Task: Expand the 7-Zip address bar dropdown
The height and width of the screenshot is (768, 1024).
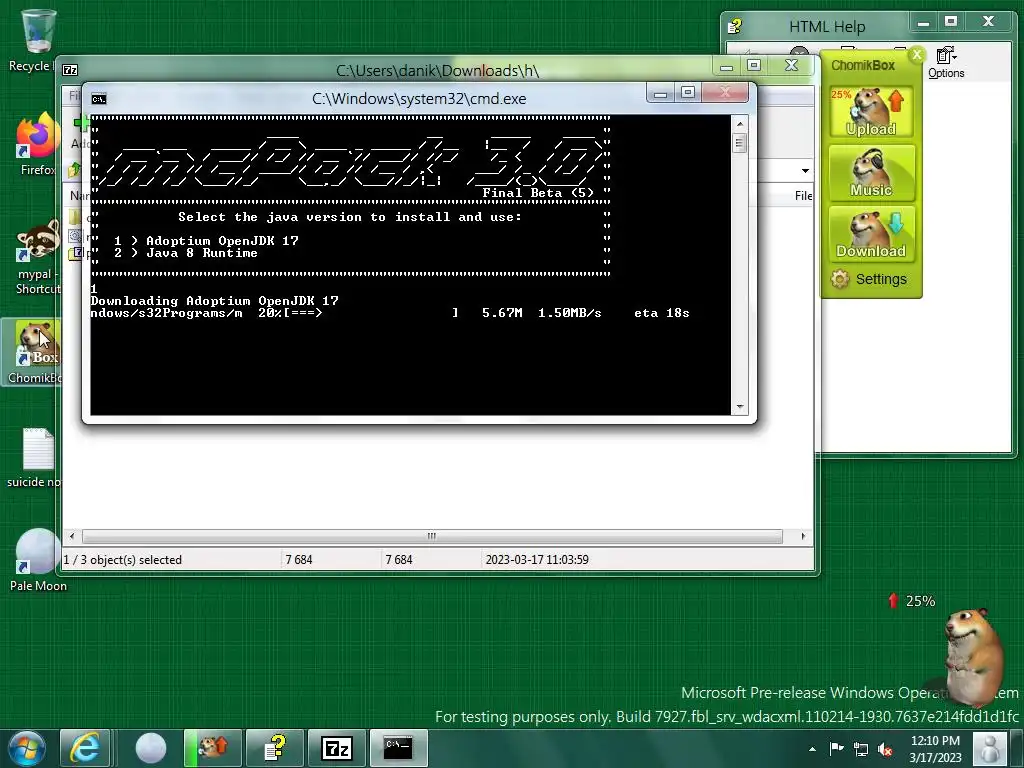Action: (x=805, y=170)
